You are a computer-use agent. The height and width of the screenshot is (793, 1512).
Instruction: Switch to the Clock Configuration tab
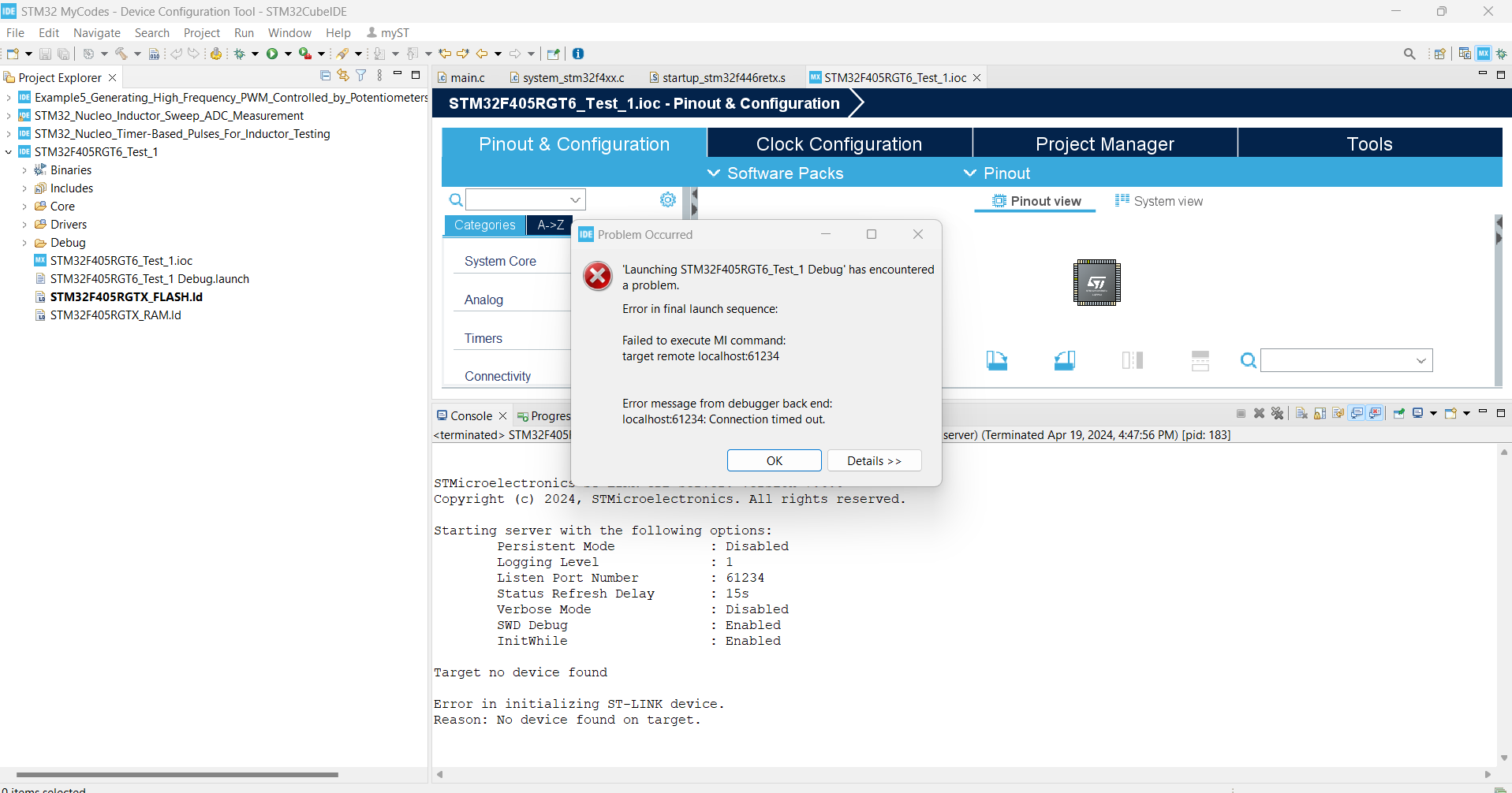[838, 143]
